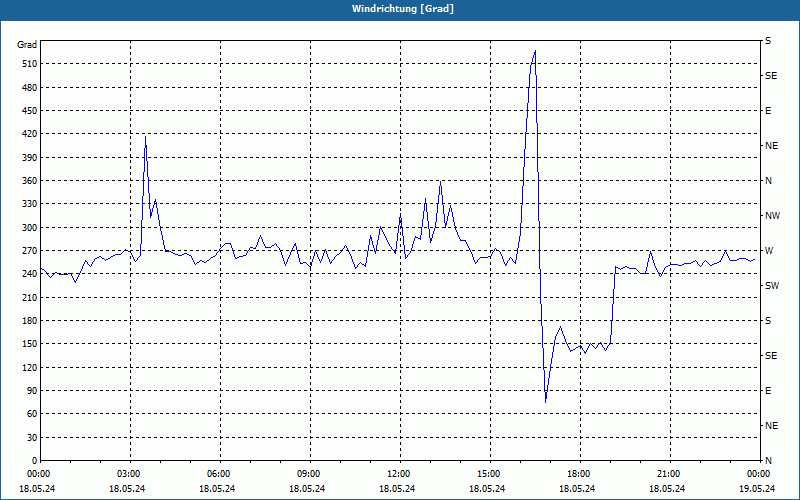Click the "06:00" time label

(x=220, y=474)
